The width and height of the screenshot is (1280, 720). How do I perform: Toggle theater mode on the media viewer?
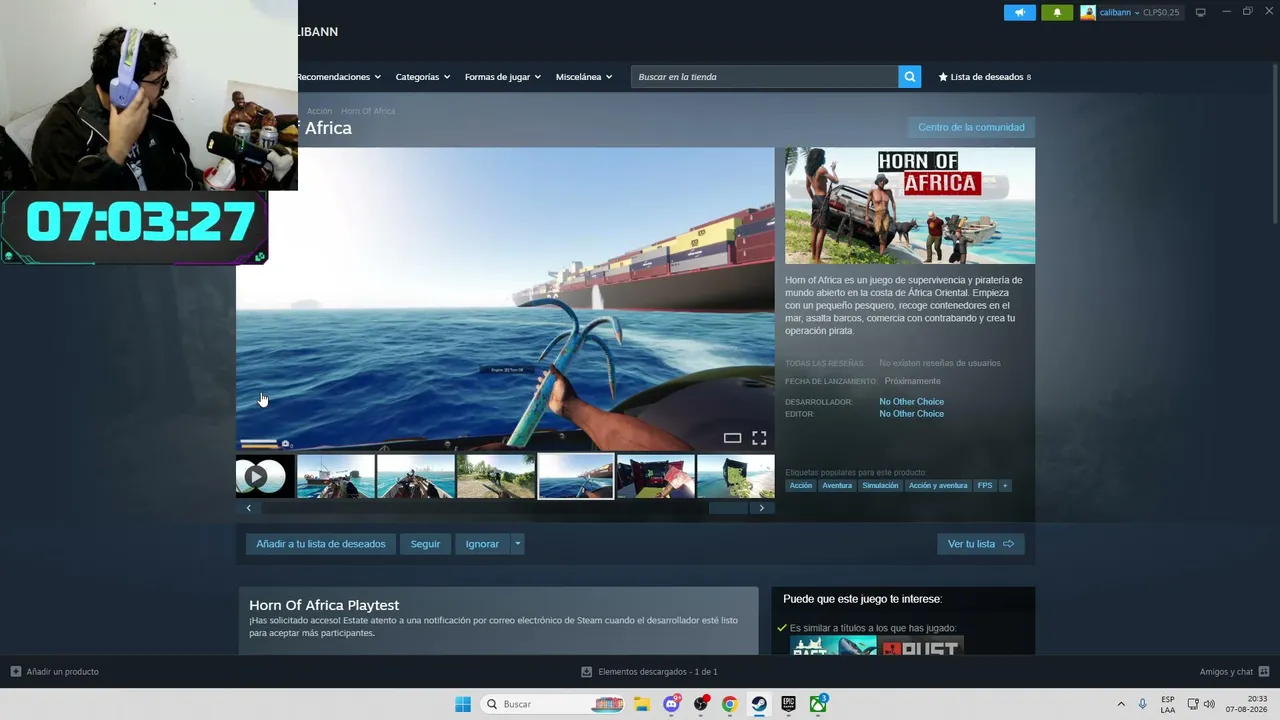(x=732, y=438)
